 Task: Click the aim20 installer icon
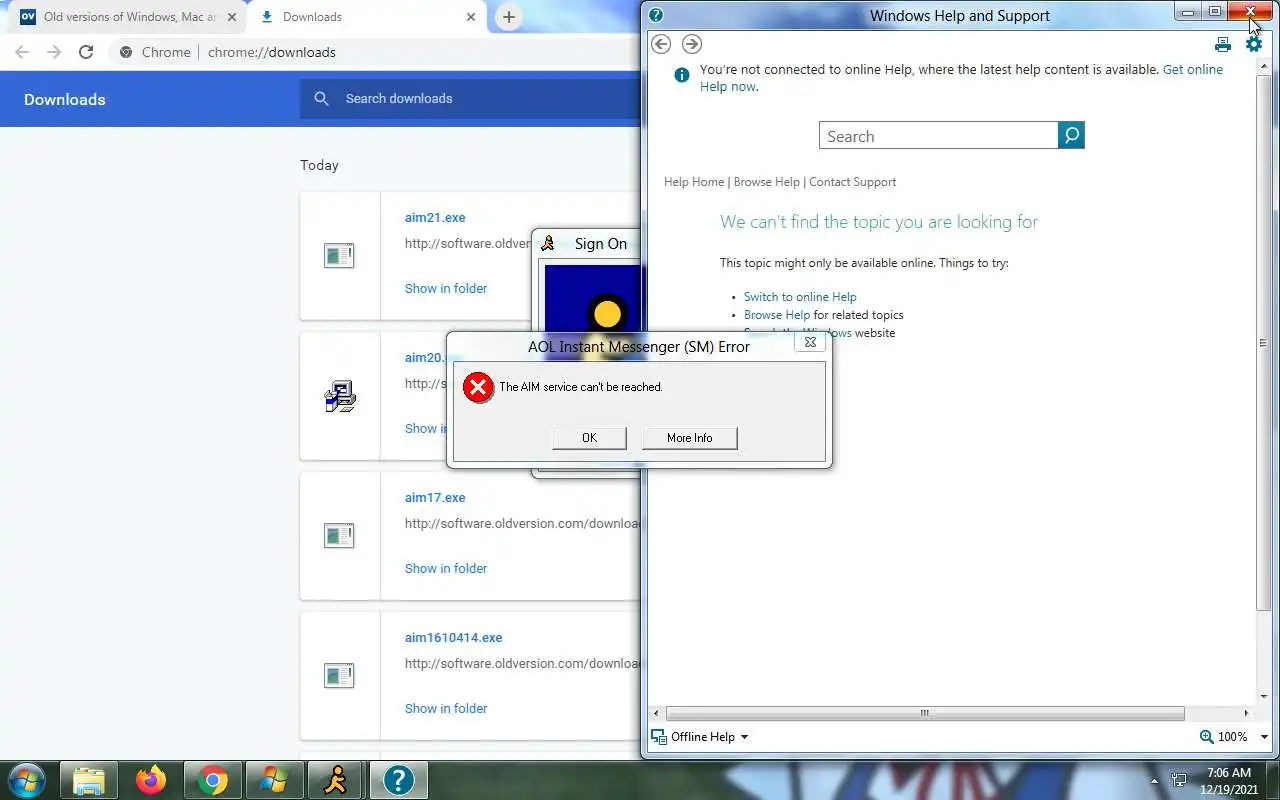(x=340, y=396)
